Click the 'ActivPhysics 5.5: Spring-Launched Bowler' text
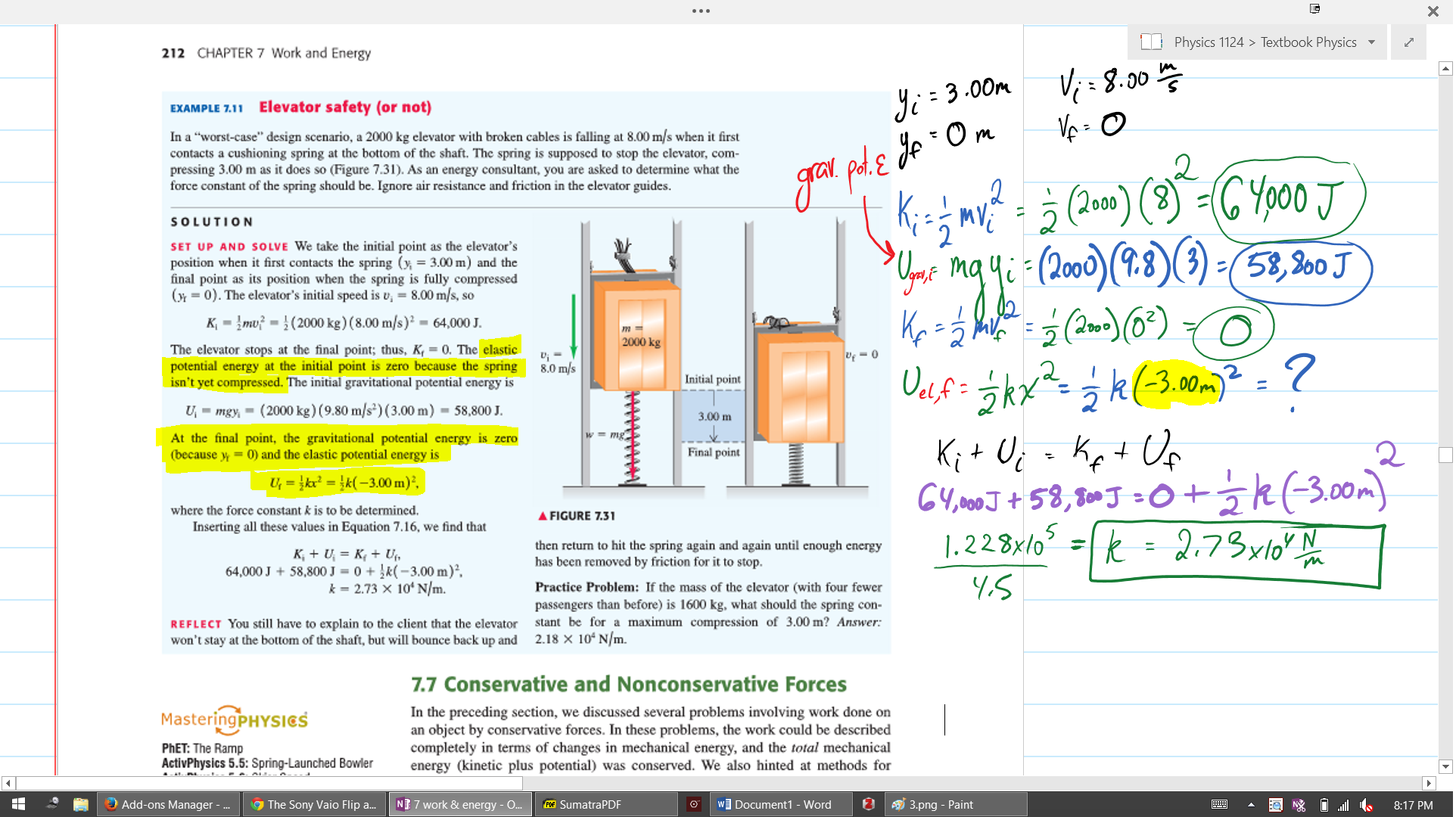This screenshot has height=817, width=1456. click(x=267, y=763)
